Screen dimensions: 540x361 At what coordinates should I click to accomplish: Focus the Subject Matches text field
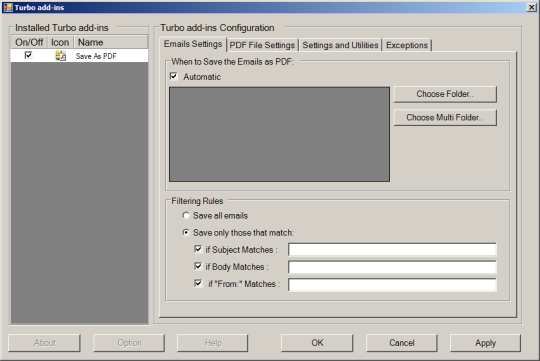pos(392,250)
